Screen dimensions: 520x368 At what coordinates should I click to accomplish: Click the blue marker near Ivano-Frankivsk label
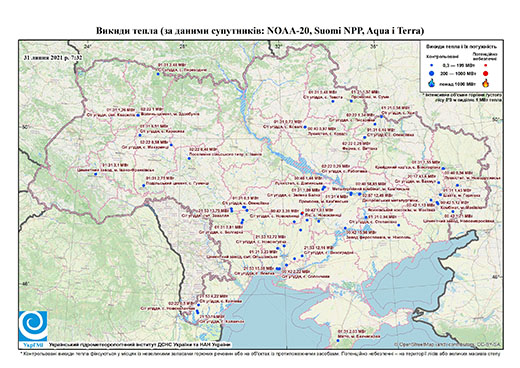tap(95, 174)
